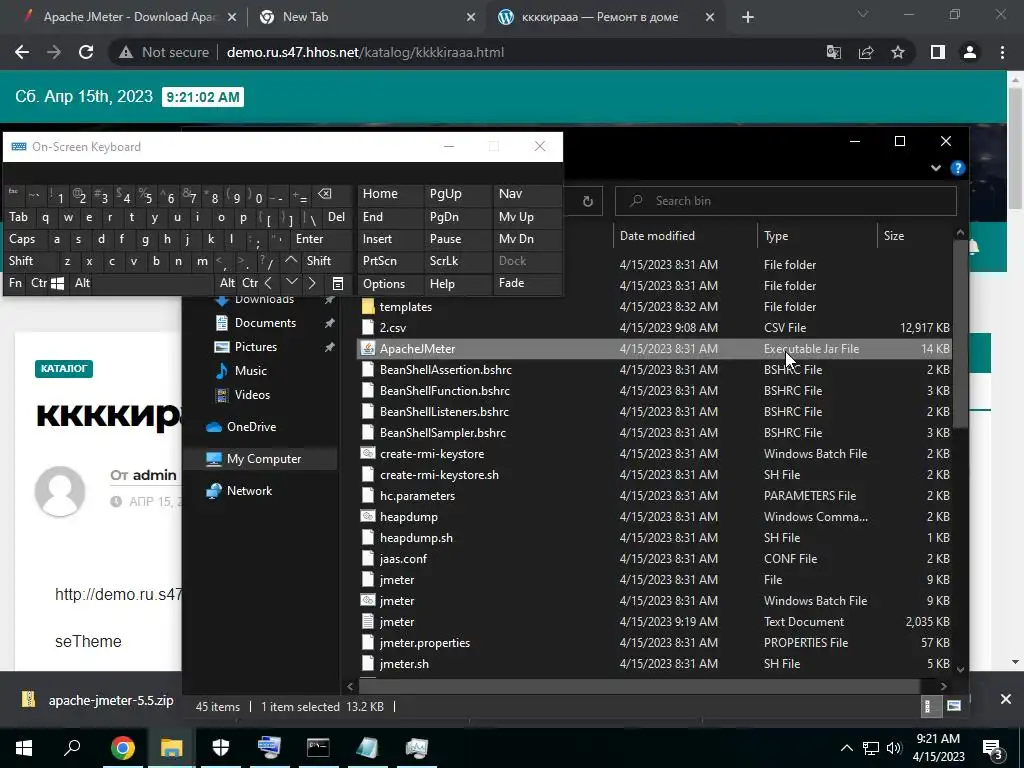This screenshot has width=1024, height=768.
Task: Sort by Type column header
Action: (x=776, y=236)
